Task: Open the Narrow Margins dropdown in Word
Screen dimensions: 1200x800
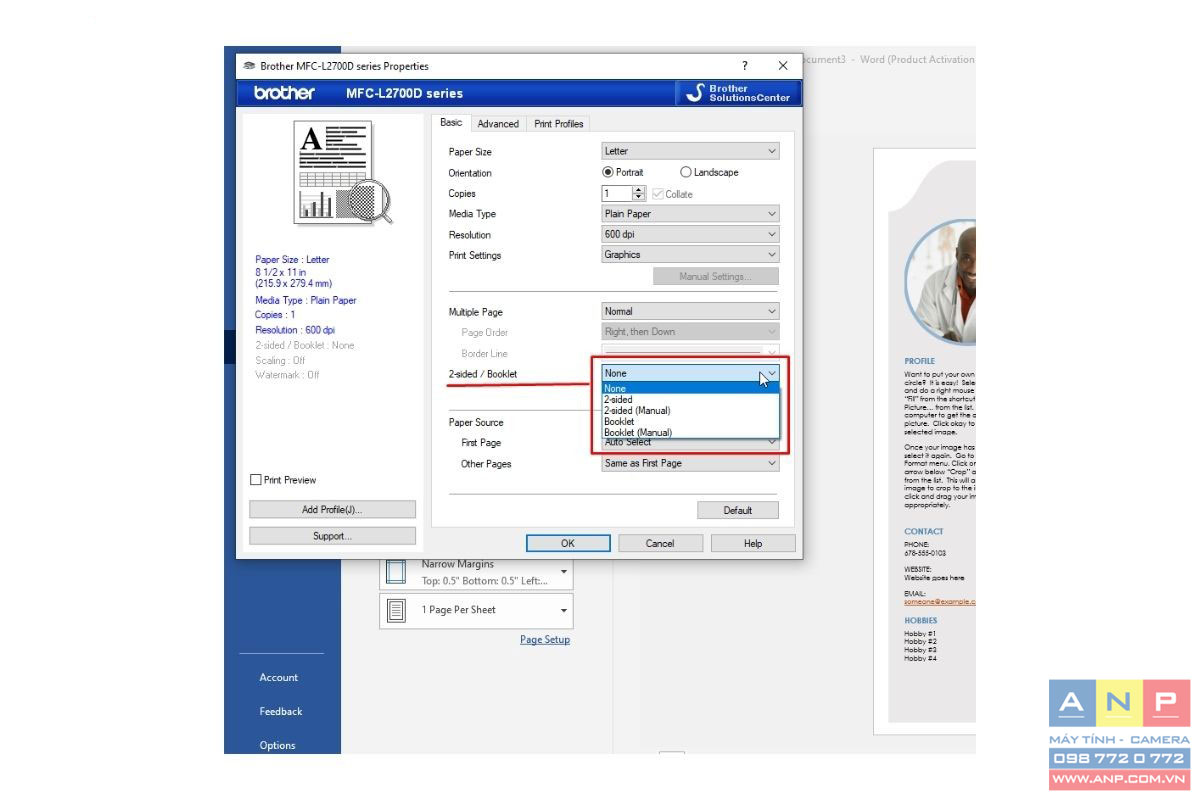Action: point(563,572)
